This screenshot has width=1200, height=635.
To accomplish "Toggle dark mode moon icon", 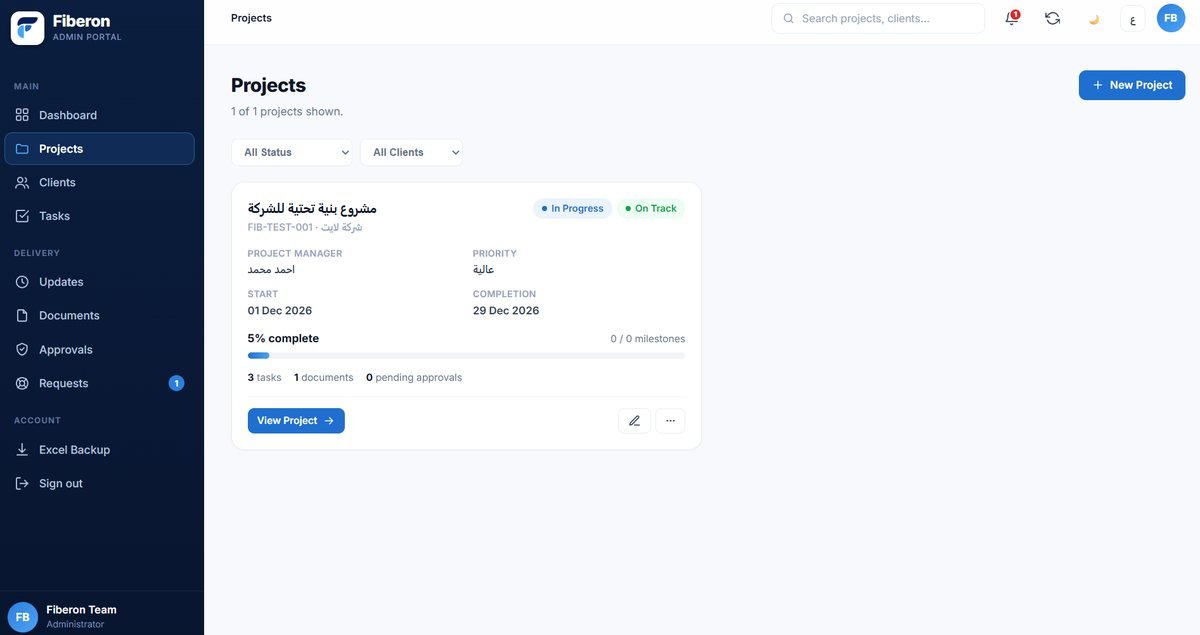I will [x=1093, y=19].
